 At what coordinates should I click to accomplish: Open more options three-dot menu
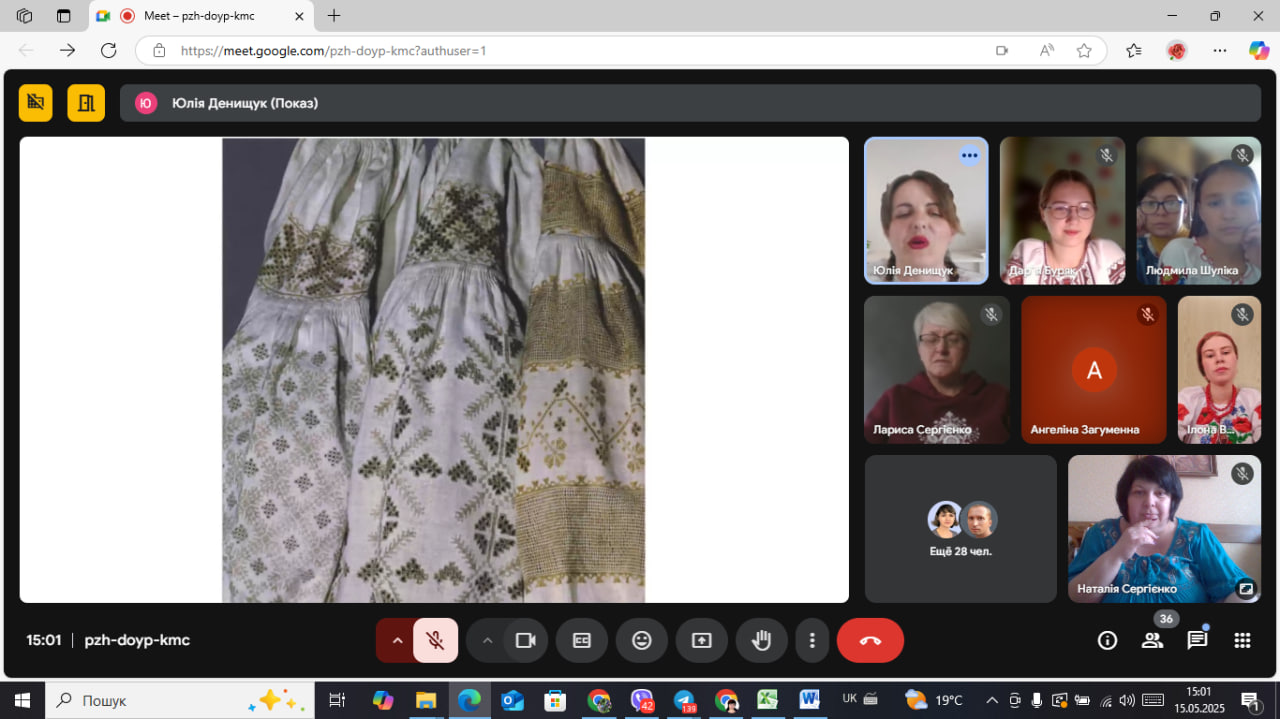click(812, 640)
